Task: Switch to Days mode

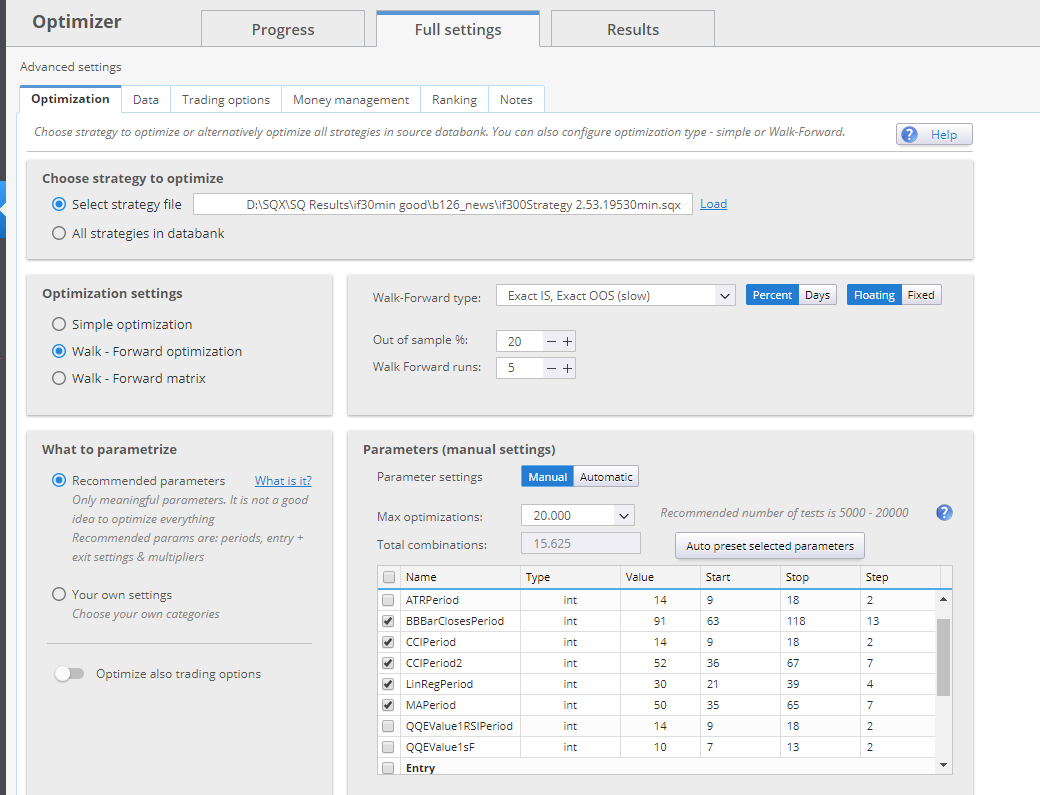Action: (817, 295)
